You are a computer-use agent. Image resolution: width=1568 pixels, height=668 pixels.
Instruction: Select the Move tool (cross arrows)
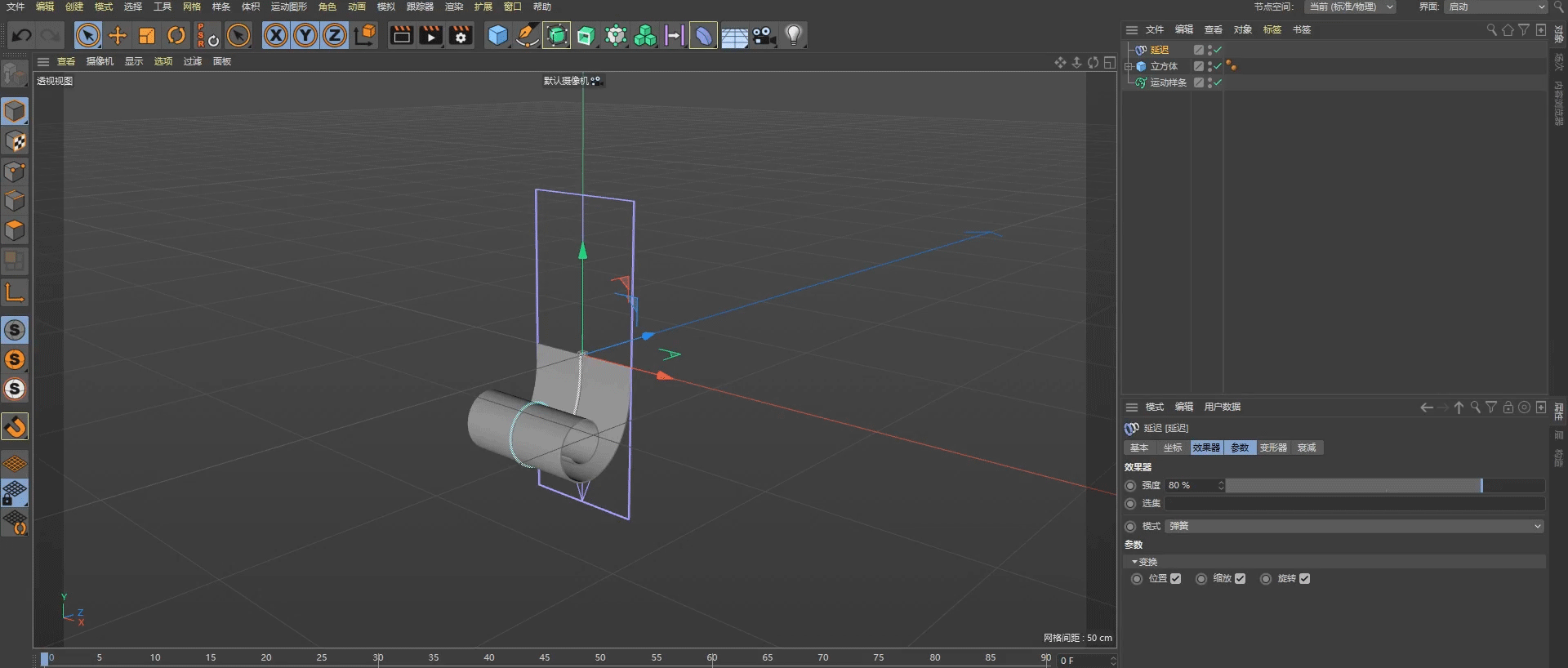point(118,35)
